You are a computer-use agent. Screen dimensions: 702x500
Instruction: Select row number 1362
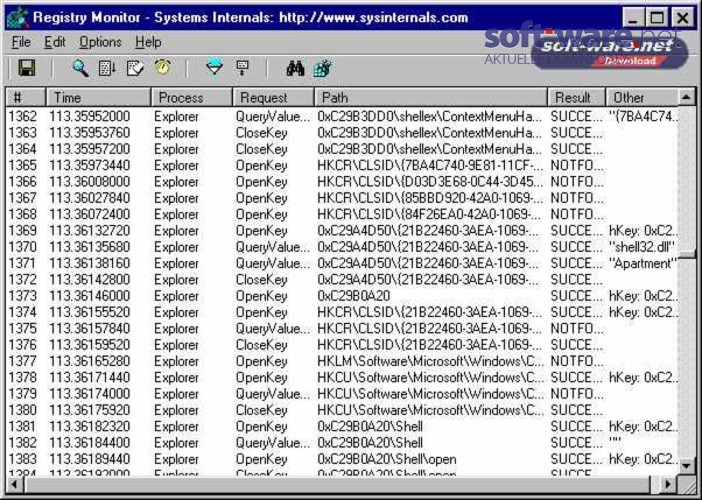pos(22,116)
